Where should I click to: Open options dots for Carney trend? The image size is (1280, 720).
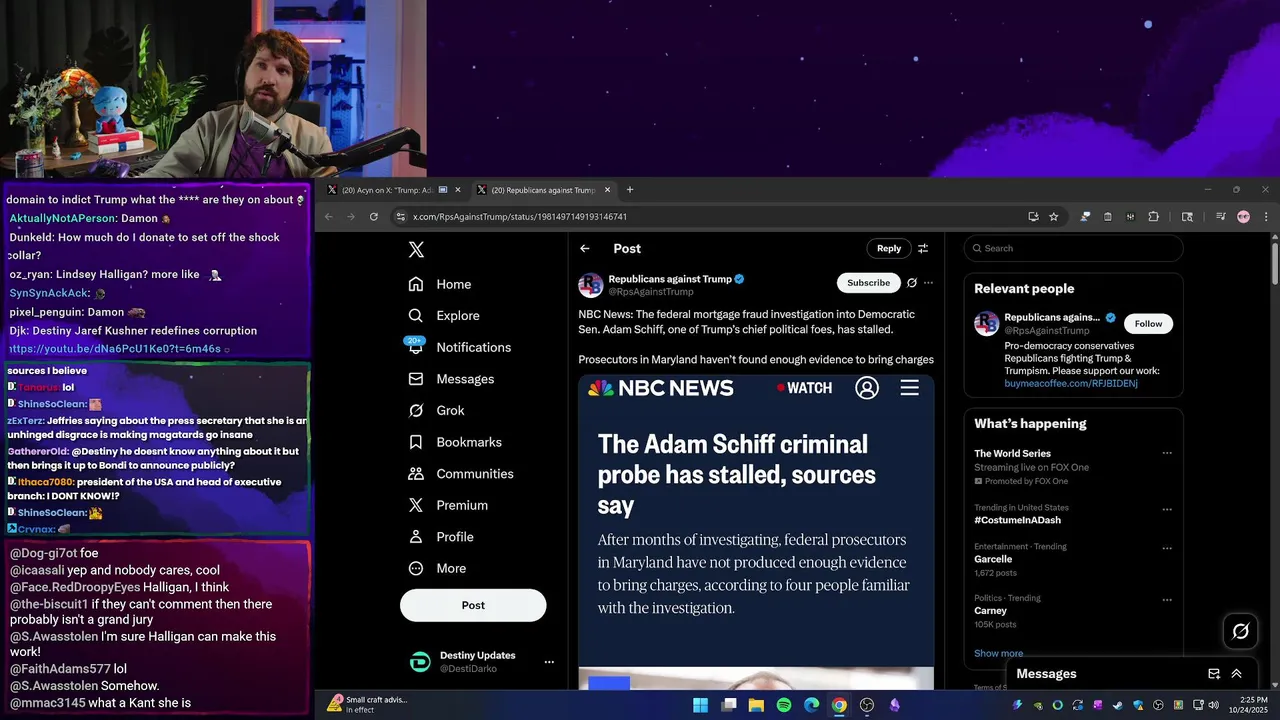pos(1166,600)
